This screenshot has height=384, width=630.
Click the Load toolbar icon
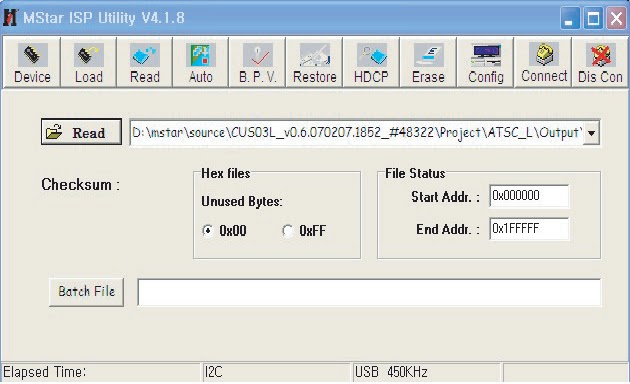(88, 62)
